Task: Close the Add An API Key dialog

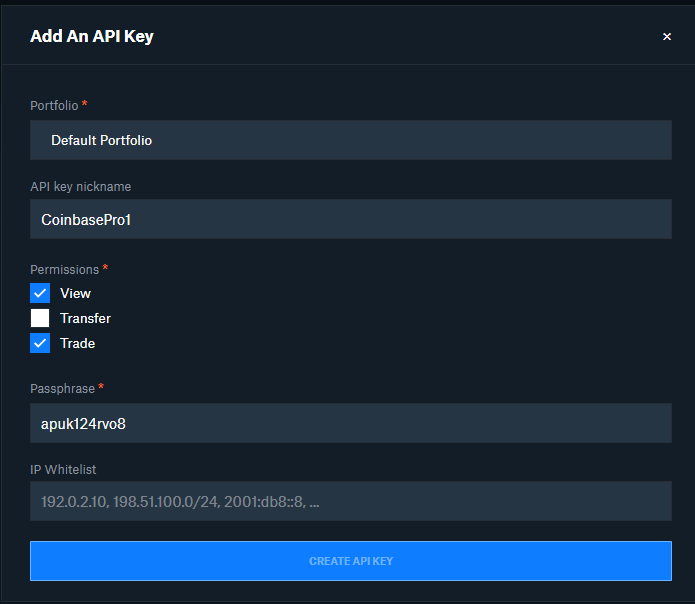Action: click(x=667, y=37)
